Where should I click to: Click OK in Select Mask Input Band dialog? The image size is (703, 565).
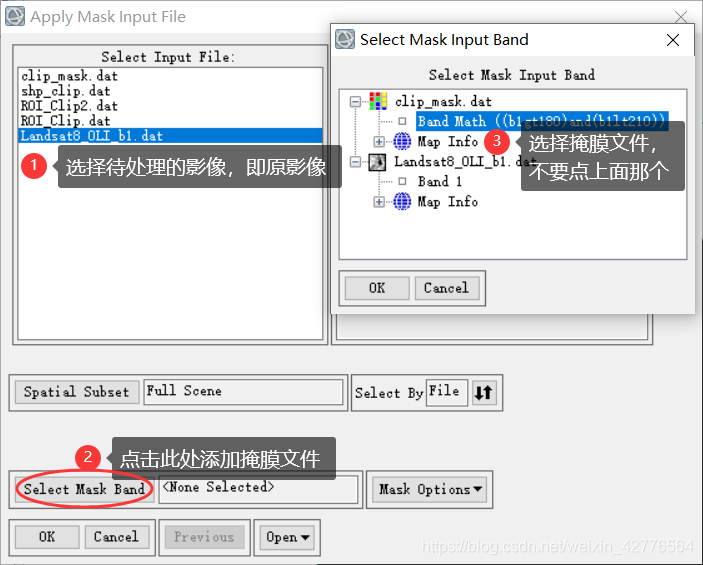pyautogui.click(x=377, y=288)
